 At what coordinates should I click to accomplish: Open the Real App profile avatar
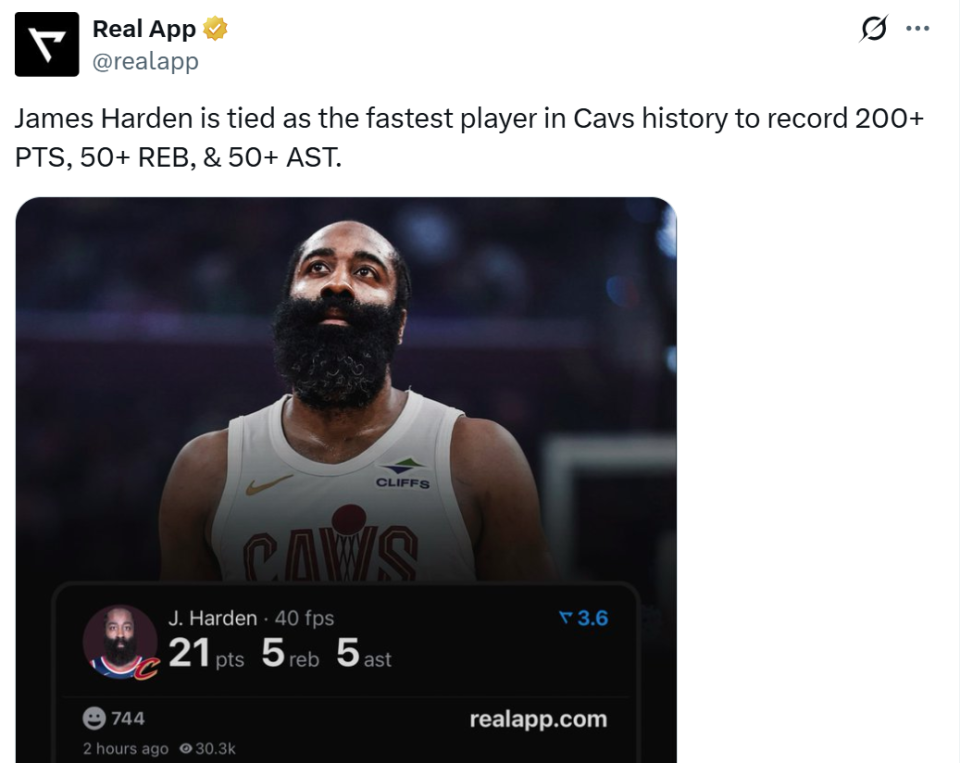[47, 45]
